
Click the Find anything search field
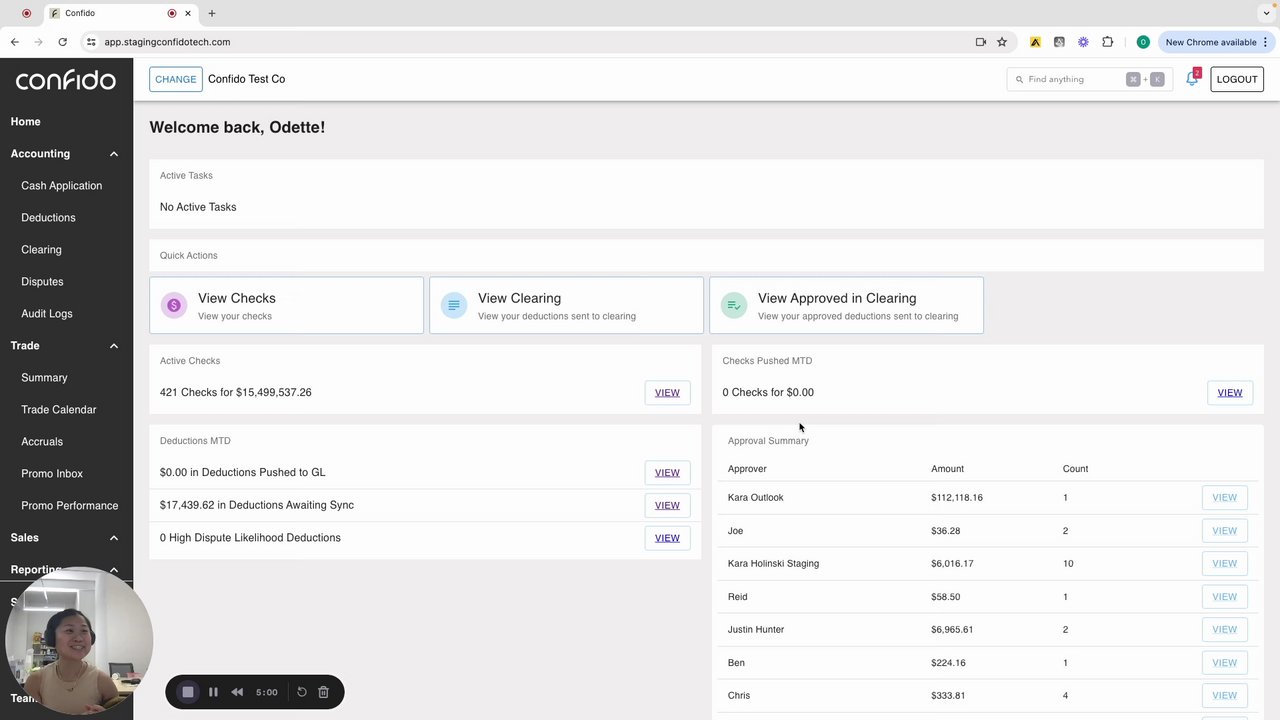1089,79
